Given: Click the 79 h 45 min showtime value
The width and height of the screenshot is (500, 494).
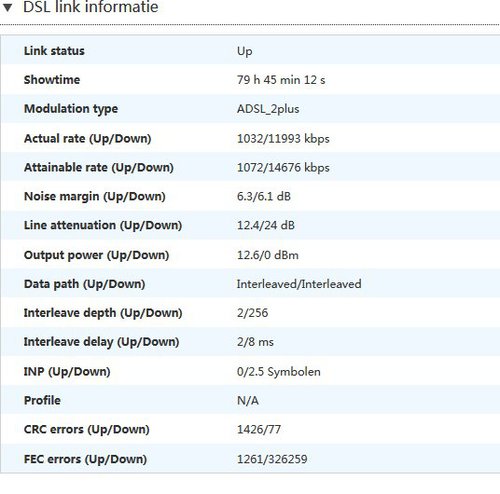Looking at the screenshot, I should [281, 80].
